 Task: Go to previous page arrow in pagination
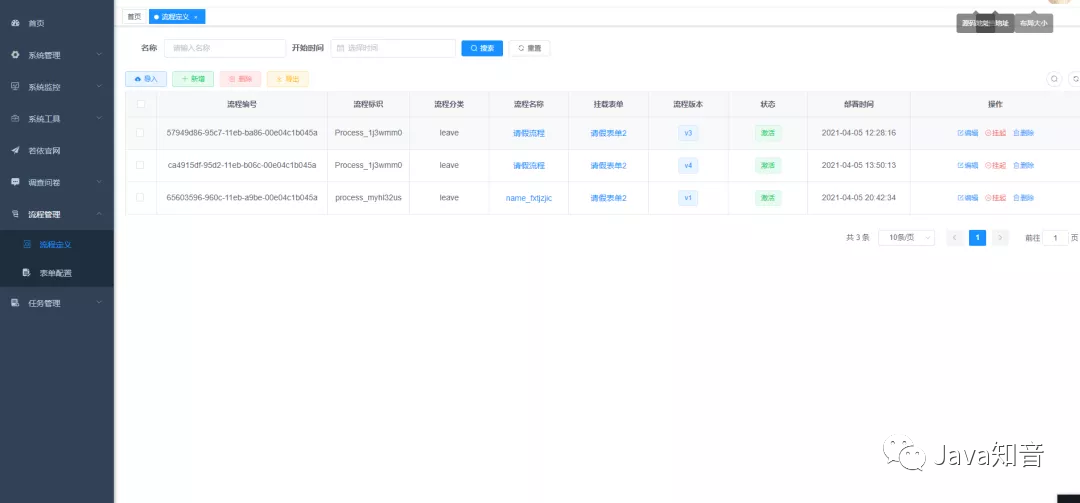[x=955, y=238]
